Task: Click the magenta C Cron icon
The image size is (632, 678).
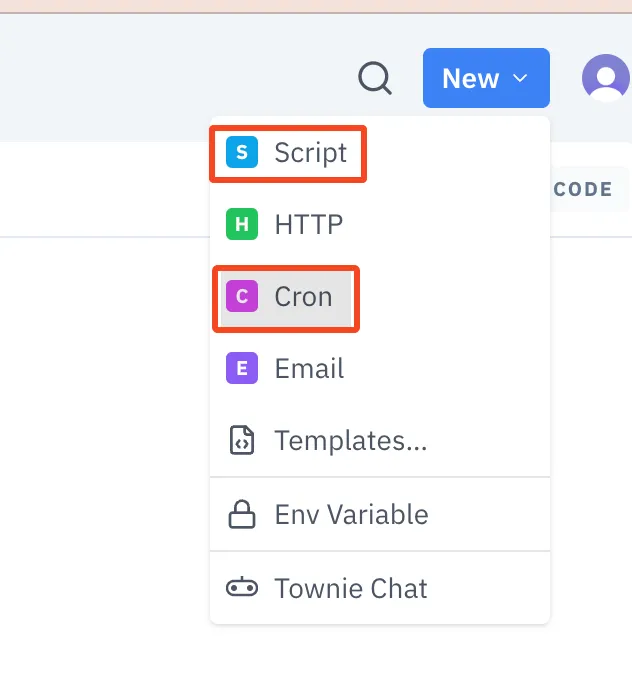Action: [x=242, y=296]
